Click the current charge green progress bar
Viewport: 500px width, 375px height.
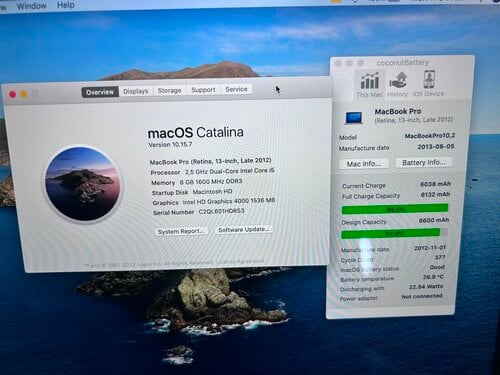pos(395,209)
